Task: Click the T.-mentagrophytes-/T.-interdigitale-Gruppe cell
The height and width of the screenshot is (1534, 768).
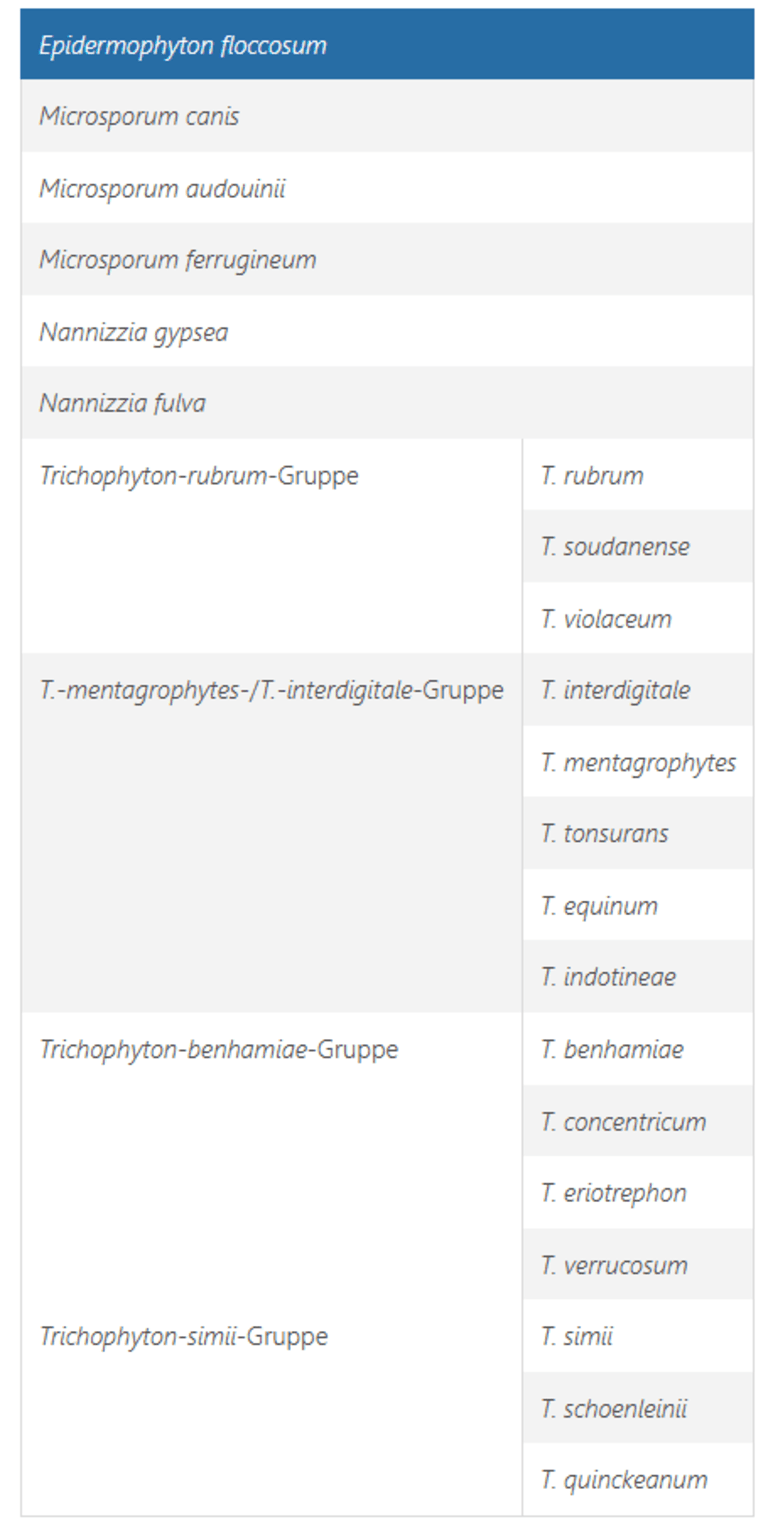Action: pyautogui.click(x=271, y=690)
